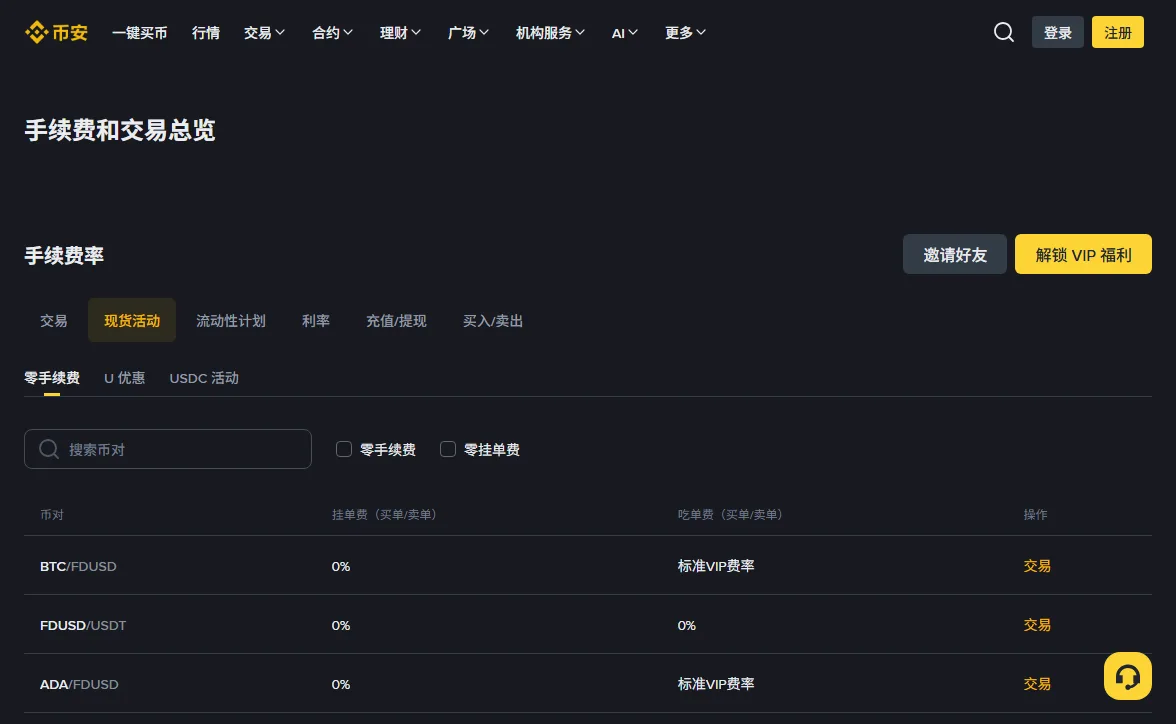Image resolution: width=1176 pixels, height=724 pixels.
Task: Click the 币对 column header
Action: click(52, 515)
